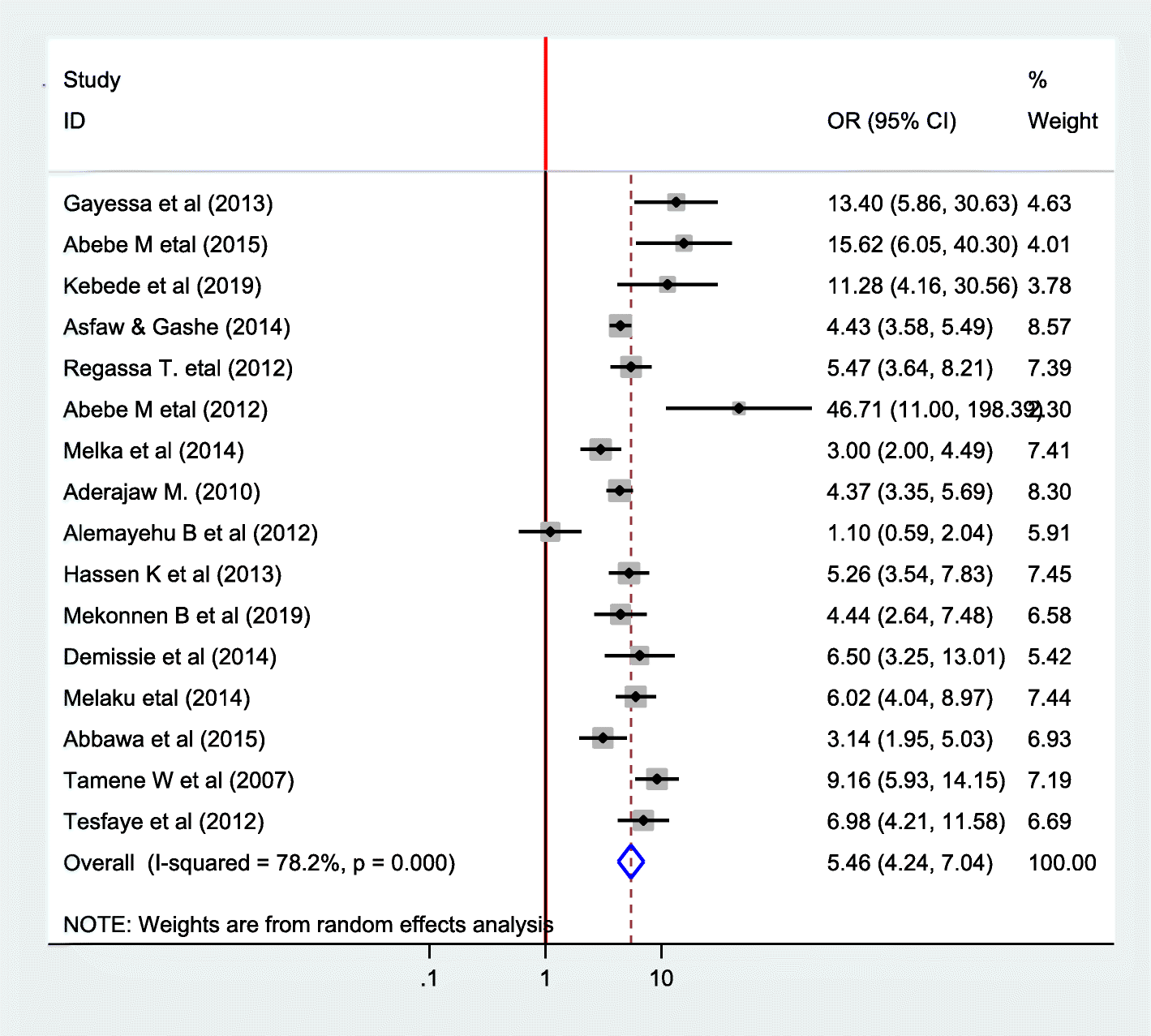The image size is (1151, 1036).
Task: Select the weight value 8.30
Action: coord(1050,492)
